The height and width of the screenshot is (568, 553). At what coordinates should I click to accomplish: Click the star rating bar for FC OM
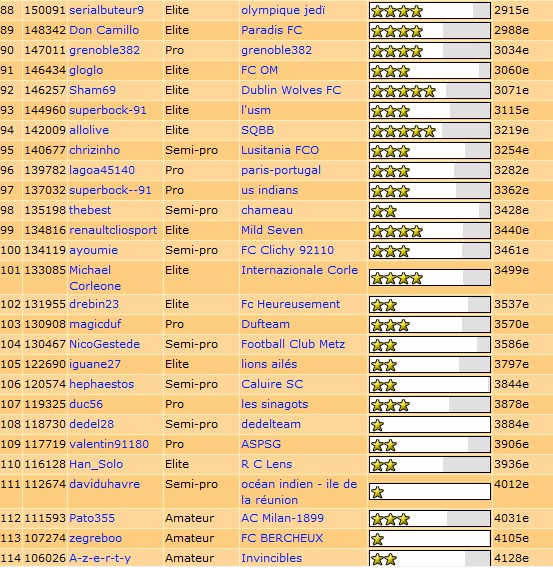(x=430, y=71)
